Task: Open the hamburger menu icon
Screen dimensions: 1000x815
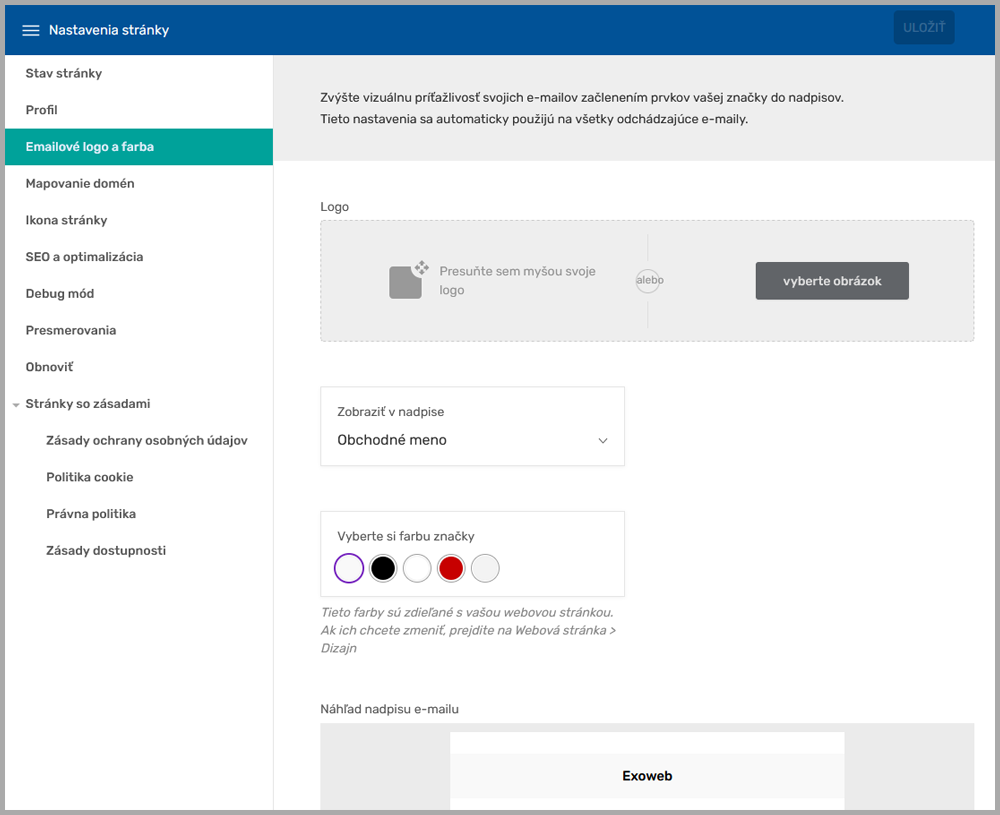Action: (31, 30)
